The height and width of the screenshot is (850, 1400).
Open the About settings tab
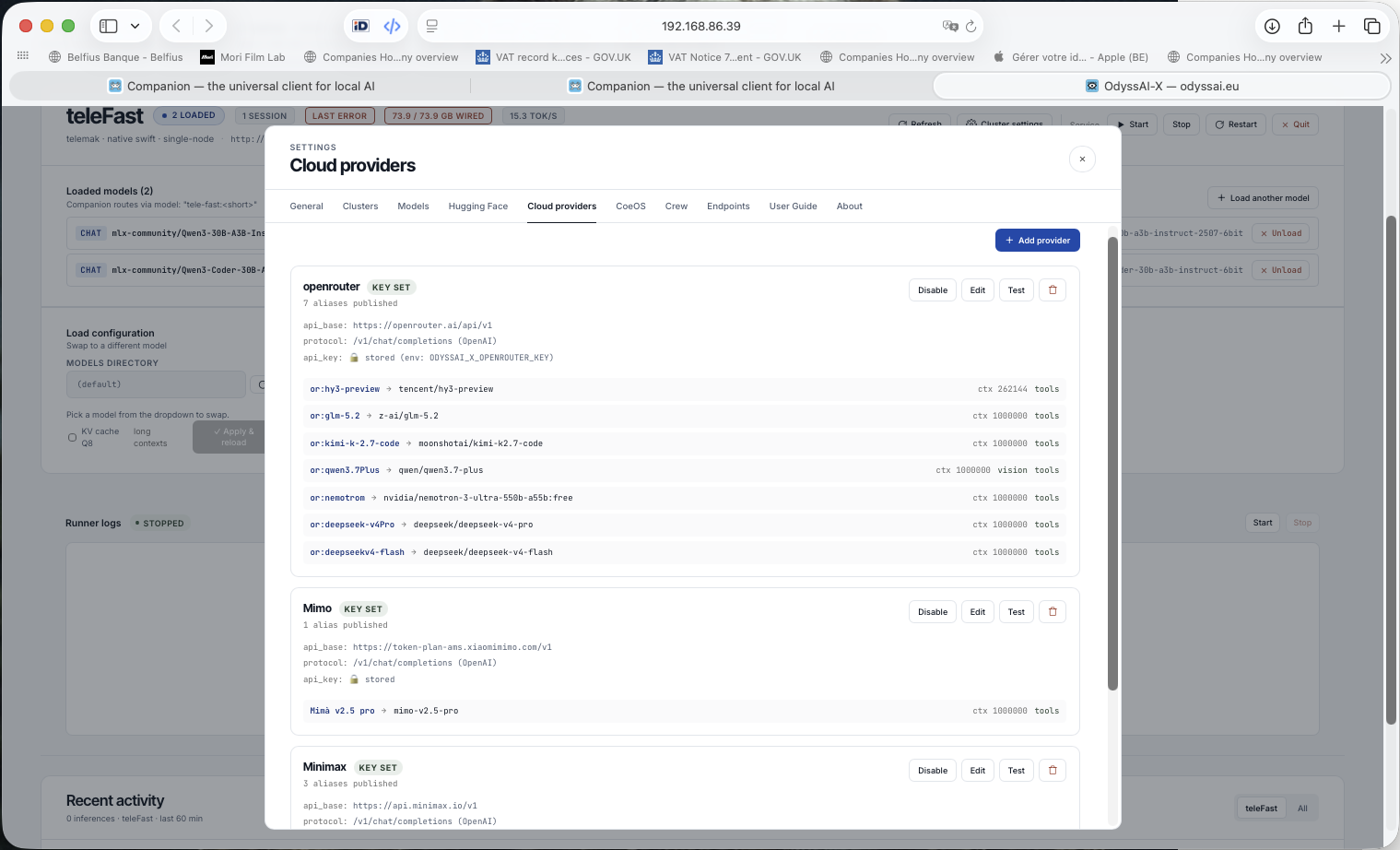pyautogui.click(x=850, y=207)
